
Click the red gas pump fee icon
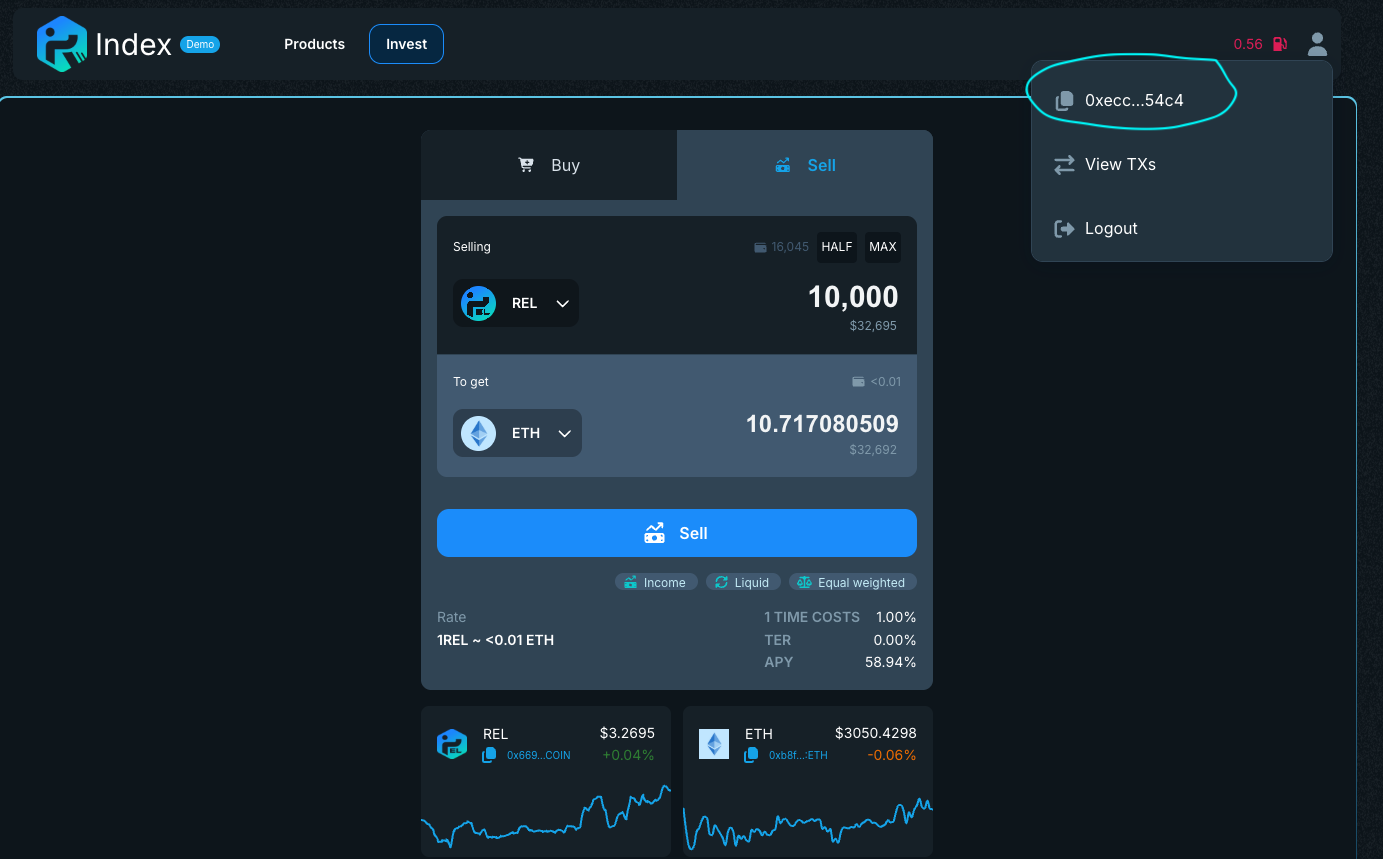point(1281,43)
